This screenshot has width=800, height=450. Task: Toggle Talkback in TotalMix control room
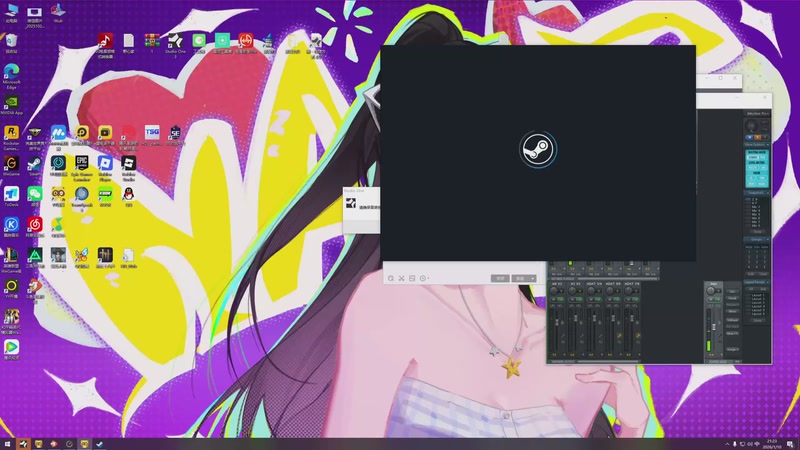click(733, 319)
